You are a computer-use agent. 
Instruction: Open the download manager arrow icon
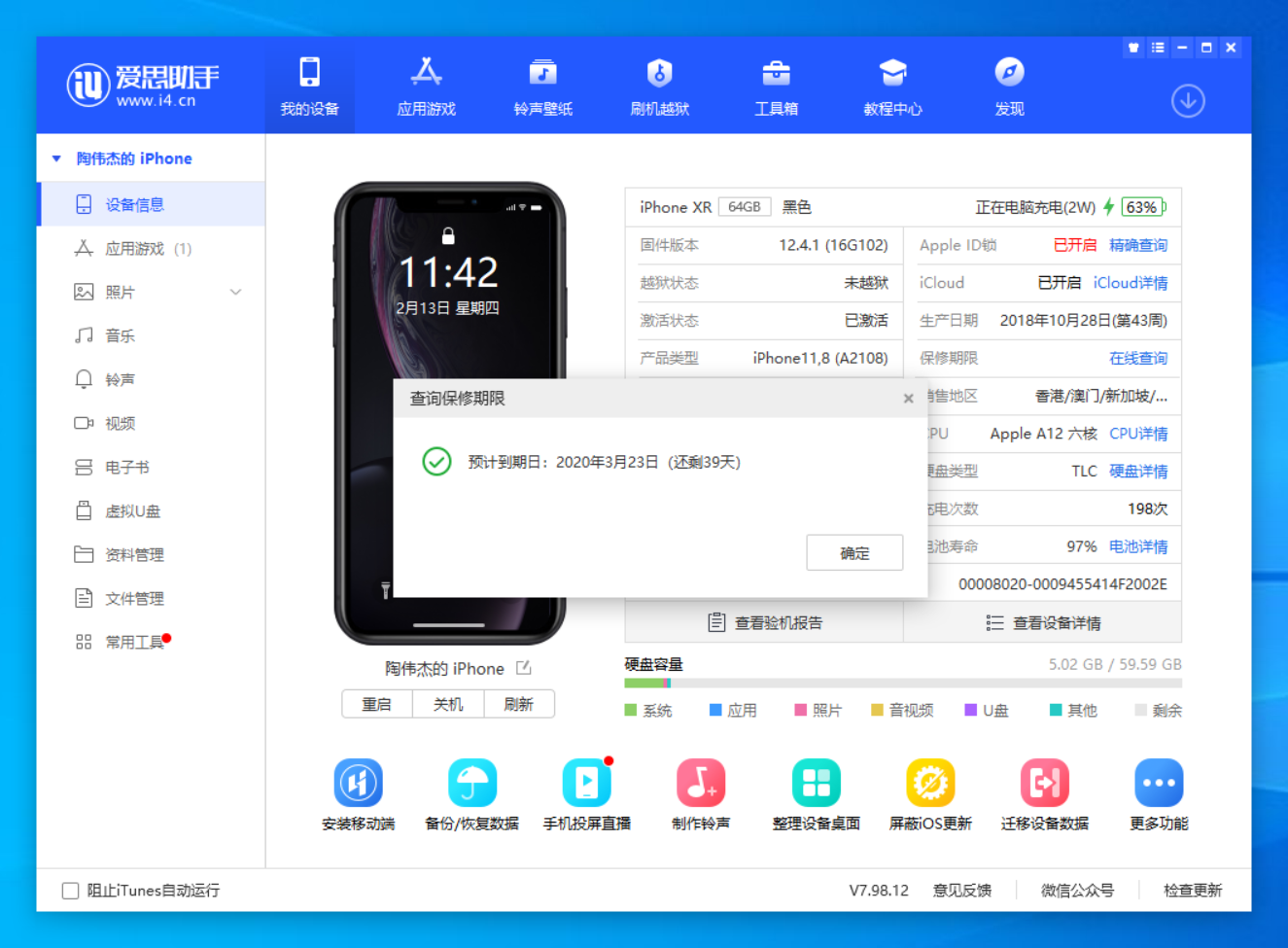pyautogui.click(x=1188, y=101)
